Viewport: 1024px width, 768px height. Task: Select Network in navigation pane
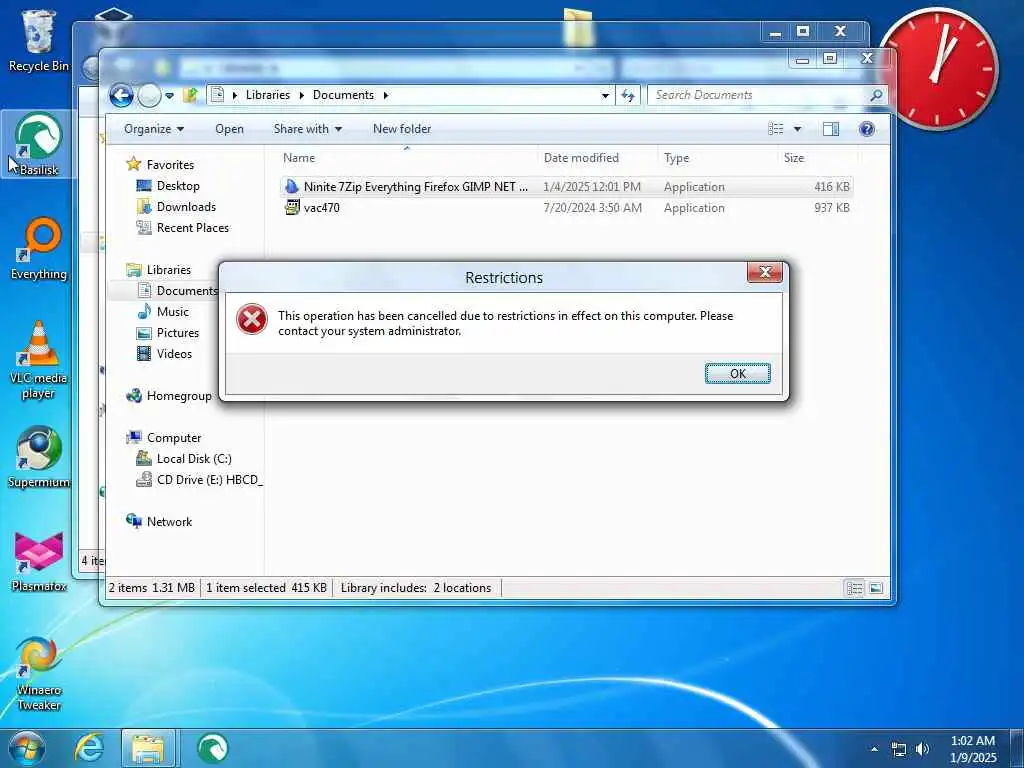[168, 521]
